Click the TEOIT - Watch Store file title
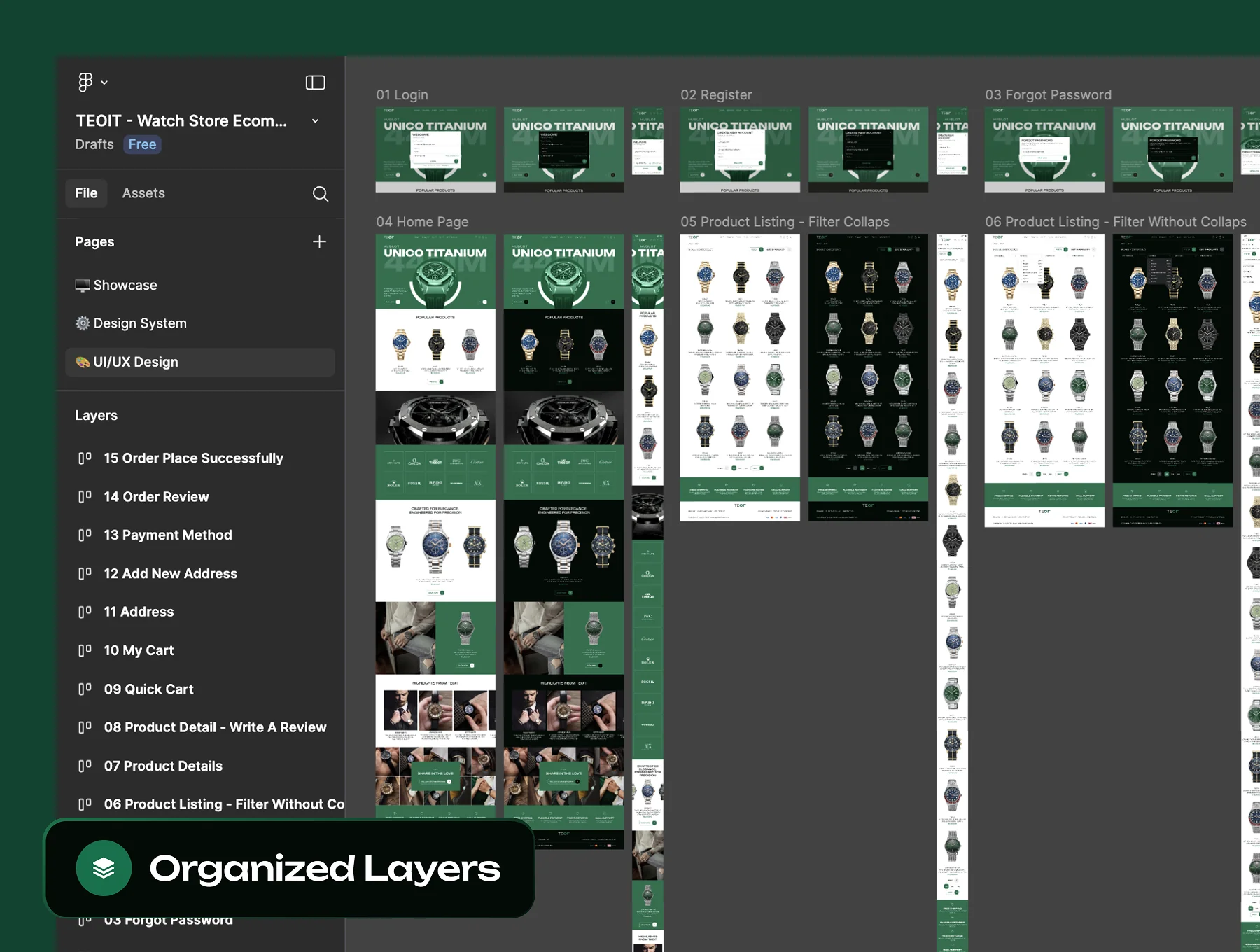Screen dimensions: 1260x952 pyautogui.click(x=181, y=121)
